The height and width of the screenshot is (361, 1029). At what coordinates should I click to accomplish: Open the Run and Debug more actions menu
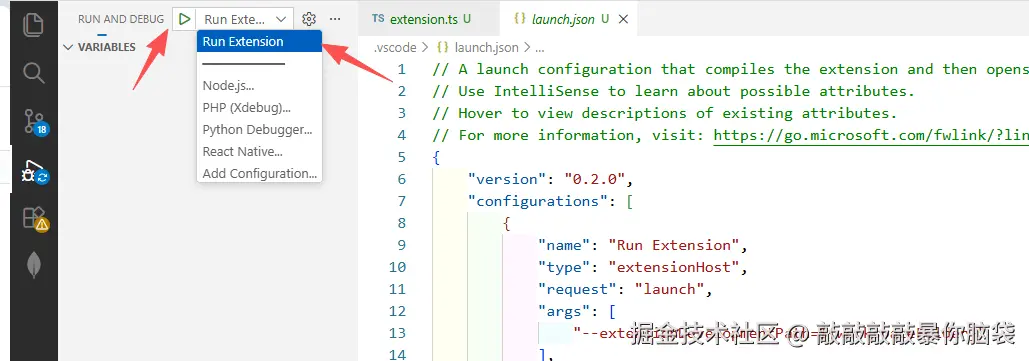[x=335, y=19]
